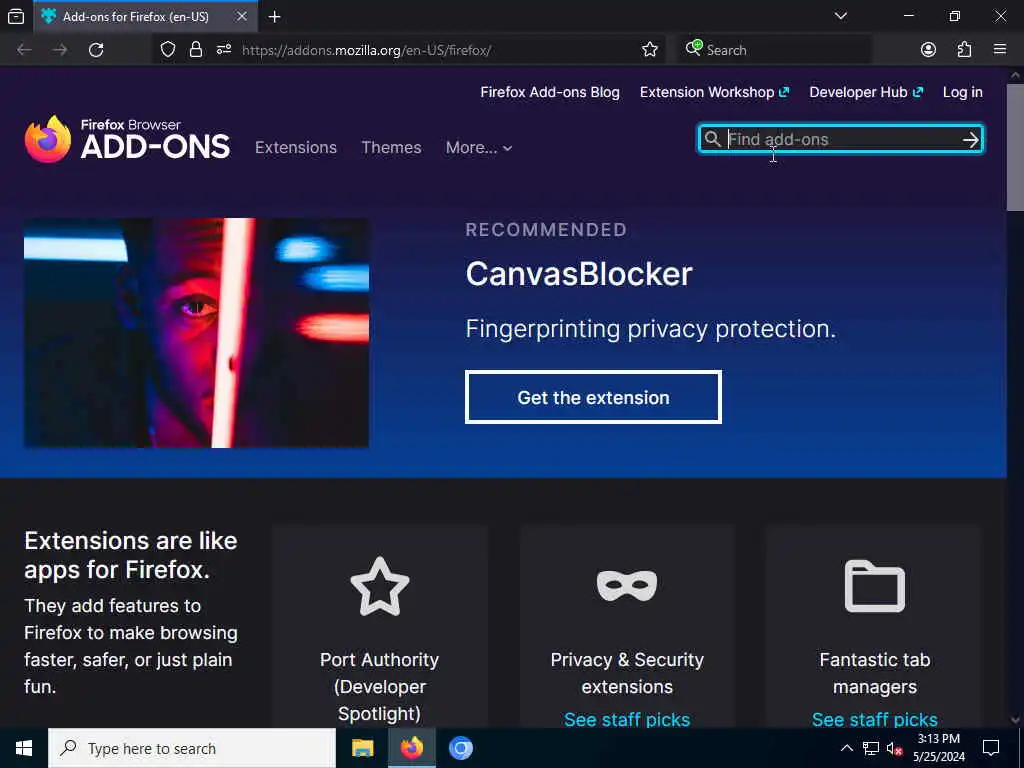
Task: Click the tracking protection shield icon
Action: click(168, 50)
